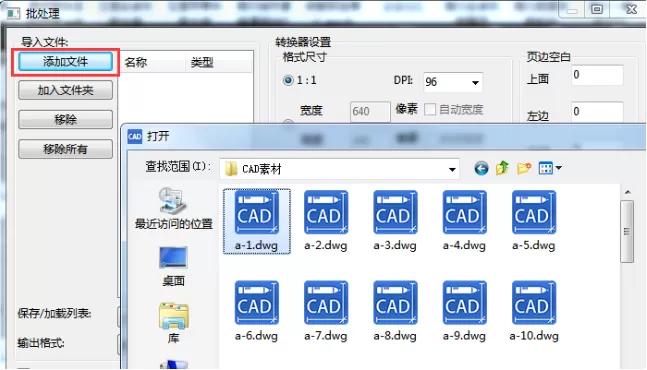The width and height of the screenshot is (647, 370).
Task: Enable the 自动宽度 checkbox
Action: click(430, 109)
